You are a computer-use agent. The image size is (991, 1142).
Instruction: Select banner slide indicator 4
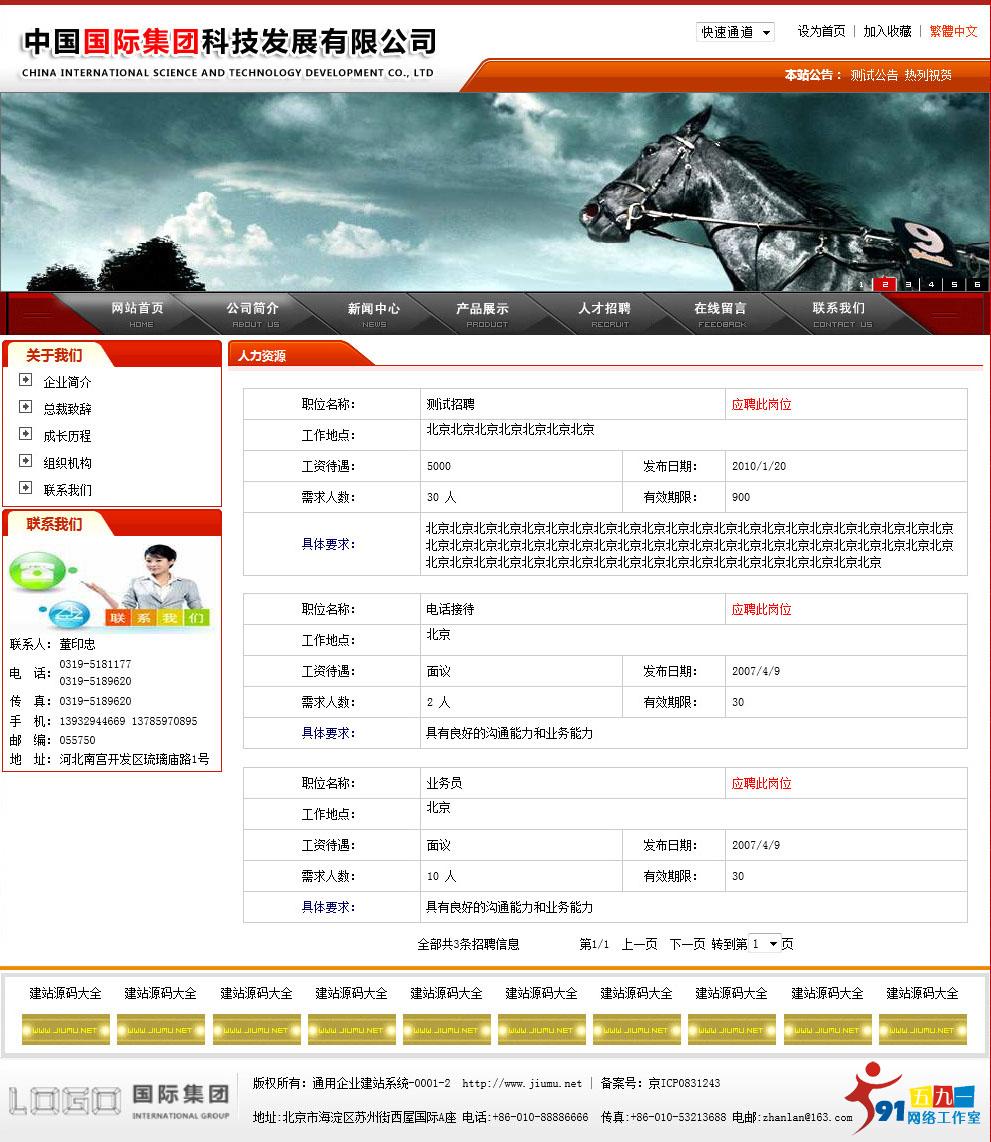[x=929, y=284]
